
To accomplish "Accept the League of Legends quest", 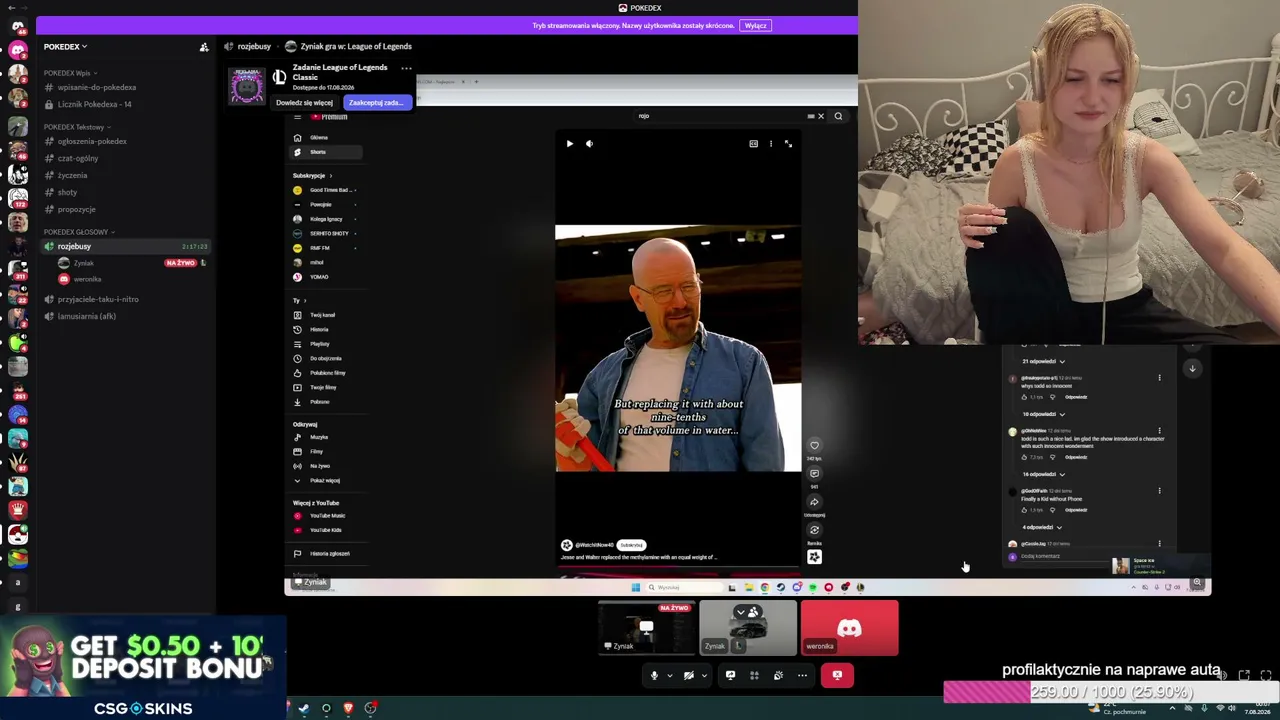I will click(376, 103).
